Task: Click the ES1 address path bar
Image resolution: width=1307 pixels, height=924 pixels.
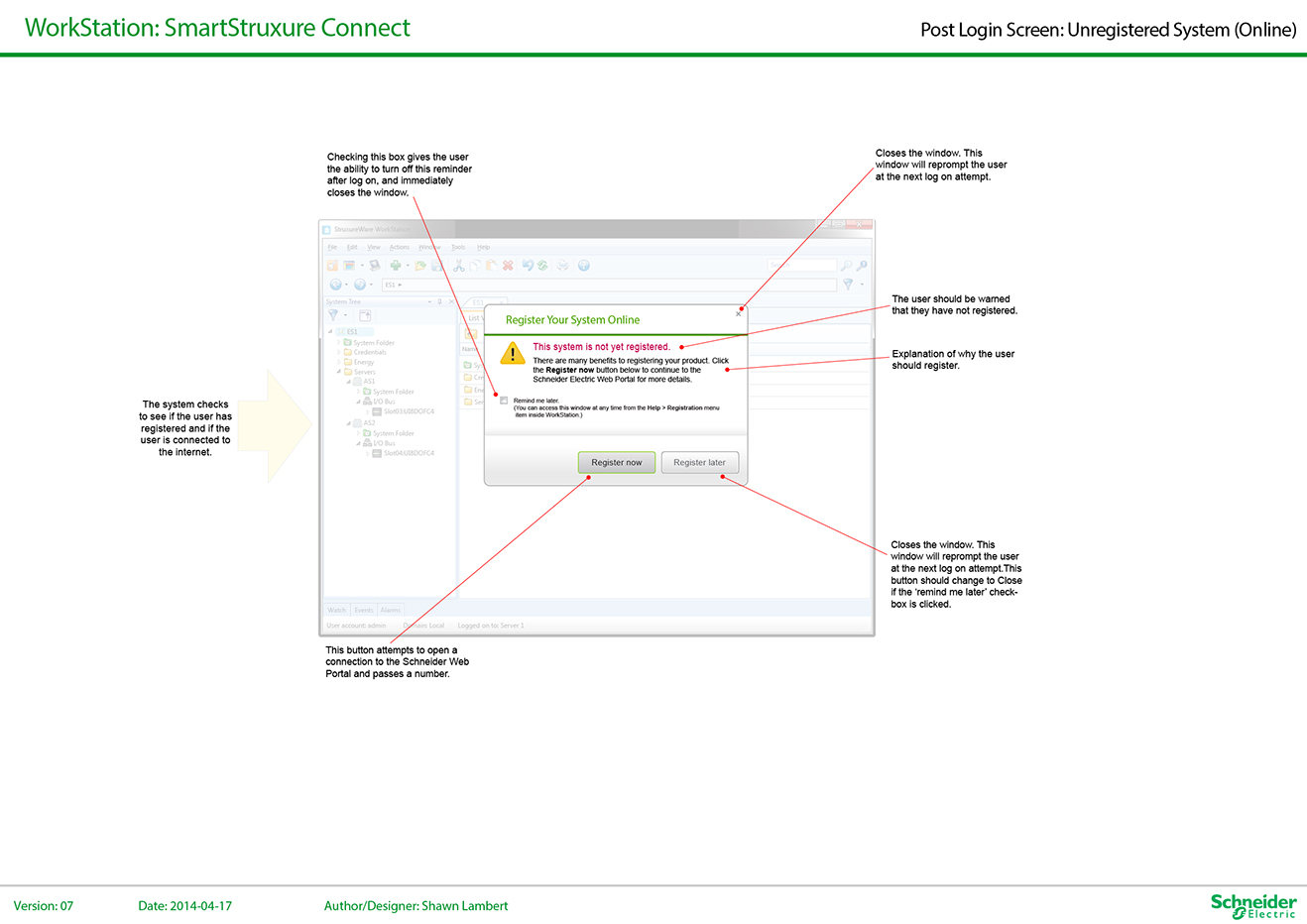Action: tap(609, 285)
